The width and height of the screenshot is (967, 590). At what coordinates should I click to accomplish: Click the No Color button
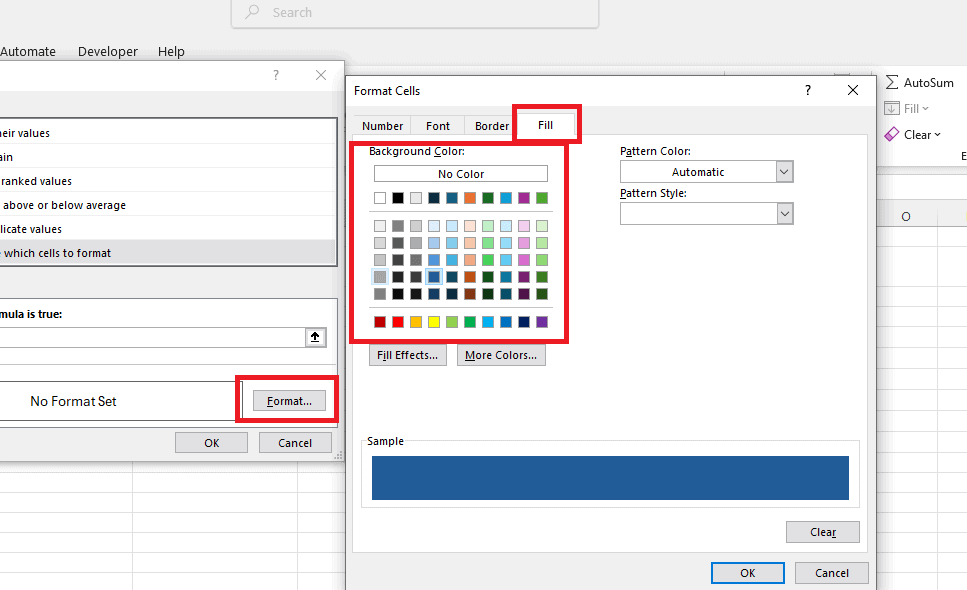pyautogui.click(x=461, y=174)
